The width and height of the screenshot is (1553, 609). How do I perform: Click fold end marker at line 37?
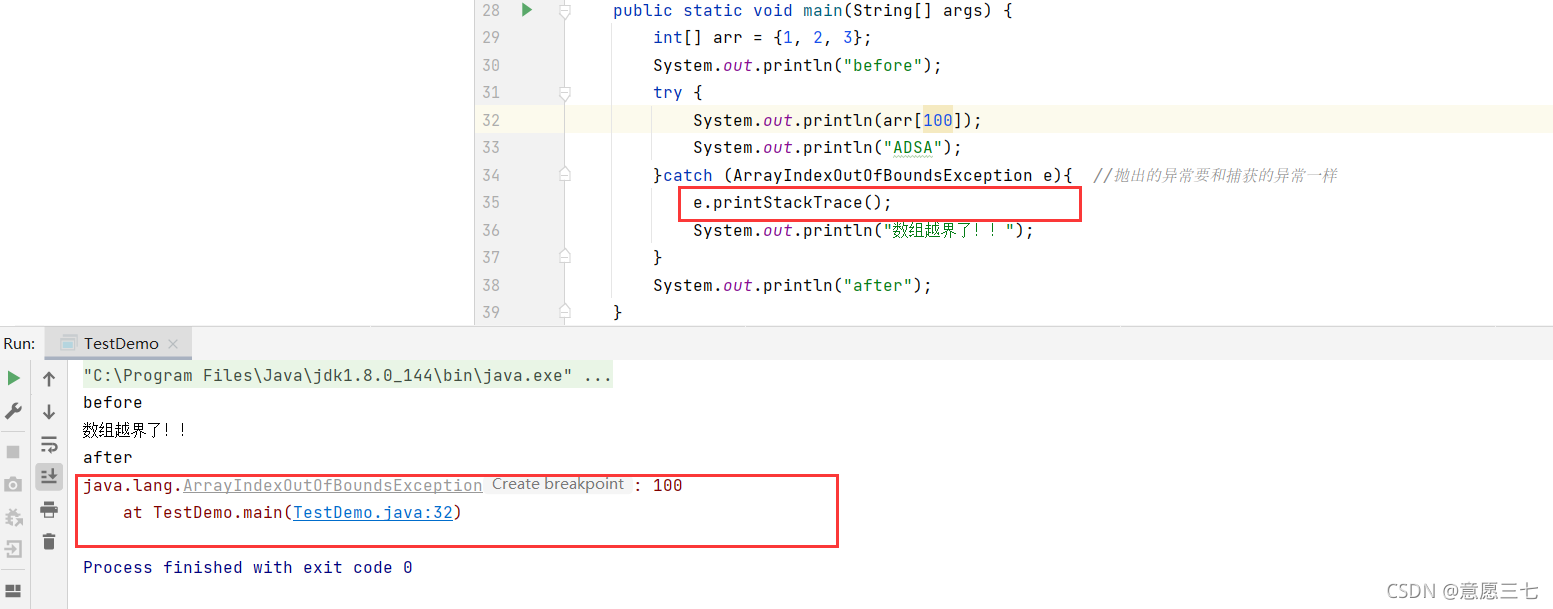(x=565, y=257)
